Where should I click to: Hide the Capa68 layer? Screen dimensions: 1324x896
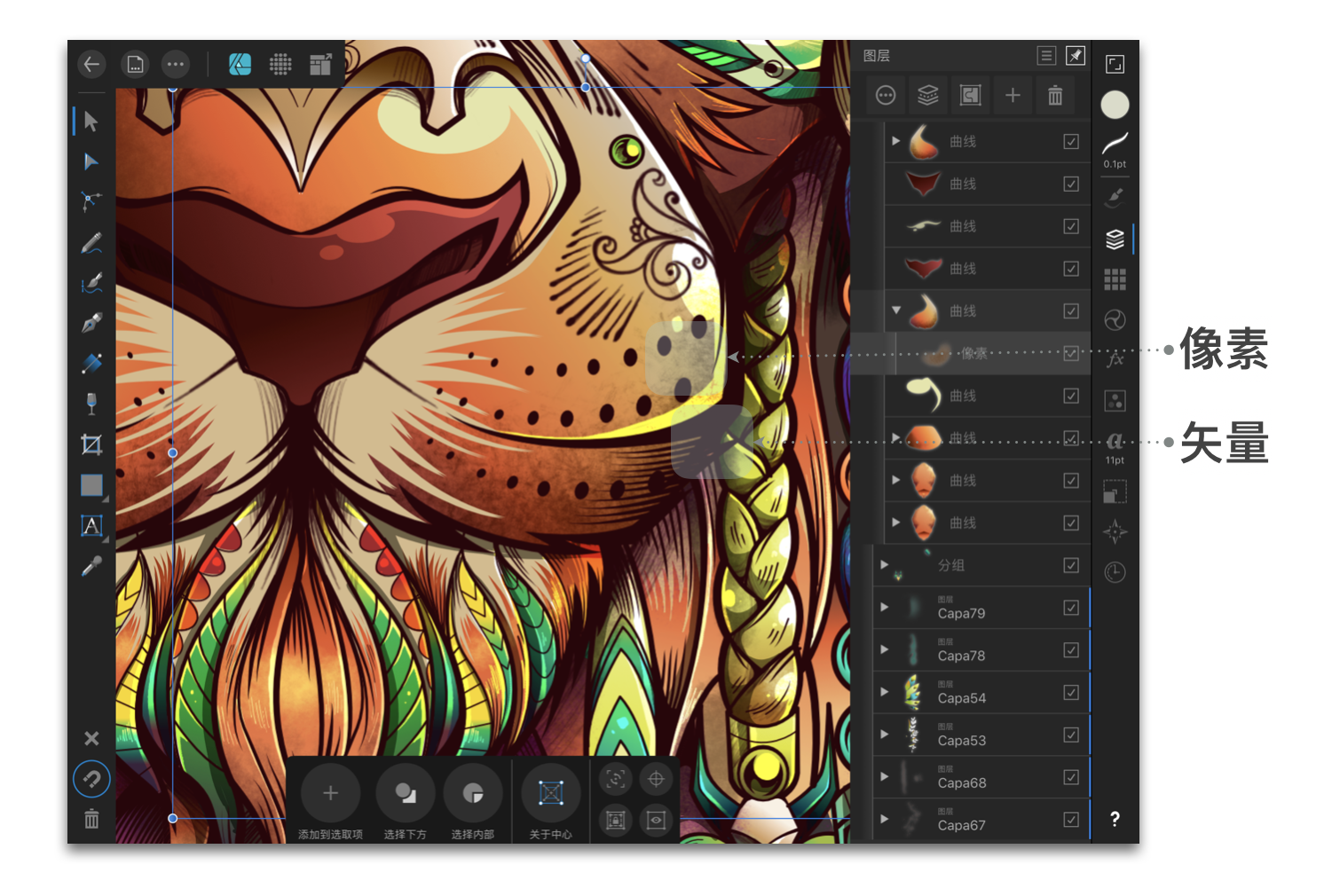[x=1071, y=777]
